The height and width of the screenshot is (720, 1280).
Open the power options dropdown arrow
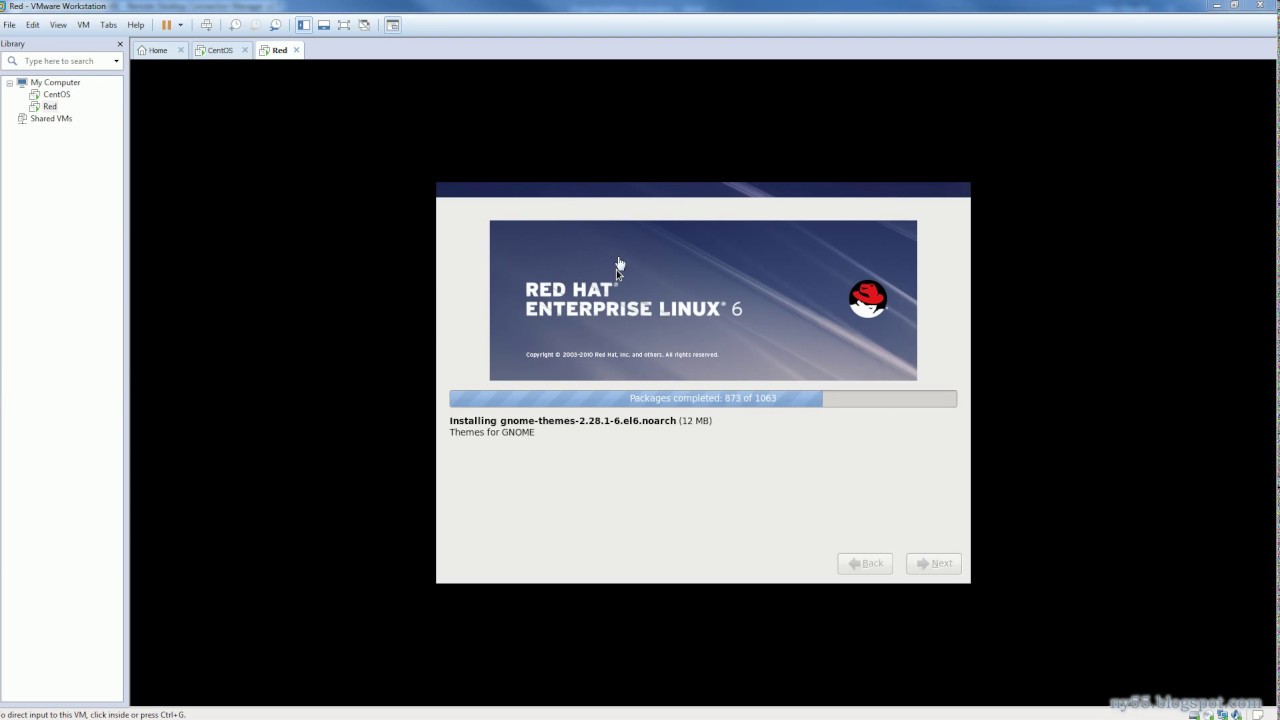[x=181, y=25]
